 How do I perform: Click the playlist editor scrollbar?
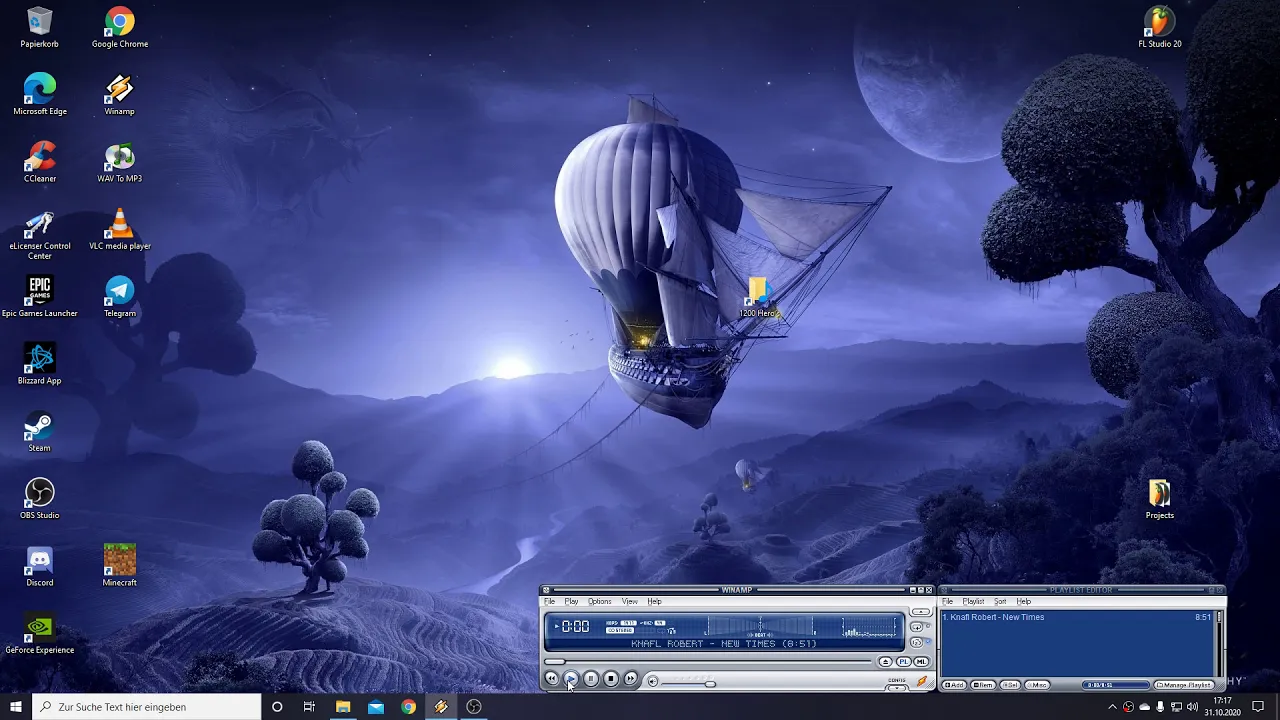pyautogui.click(x=1219, y=645)
